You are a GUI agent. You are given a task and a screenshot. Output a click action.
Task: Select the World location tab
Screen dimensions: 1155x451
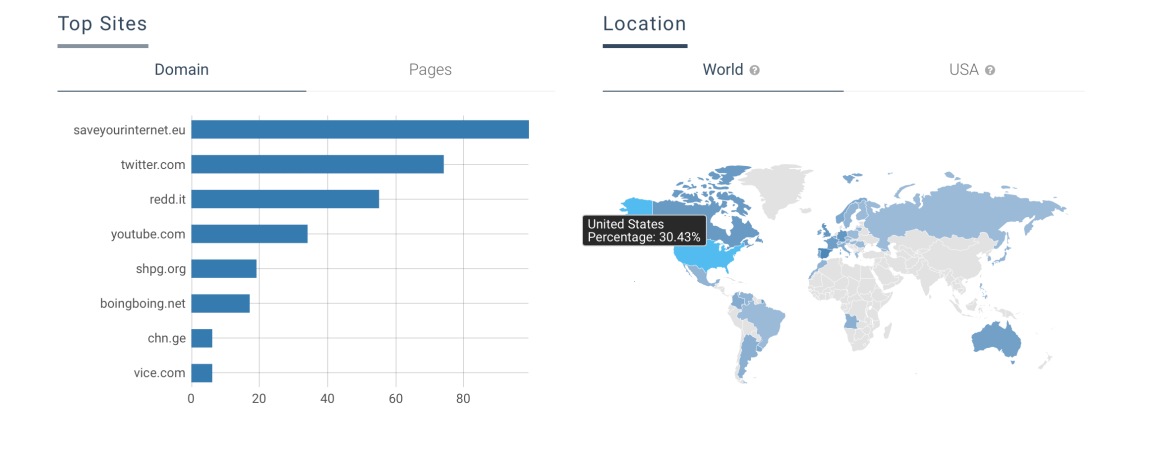(x=722, y=70)
